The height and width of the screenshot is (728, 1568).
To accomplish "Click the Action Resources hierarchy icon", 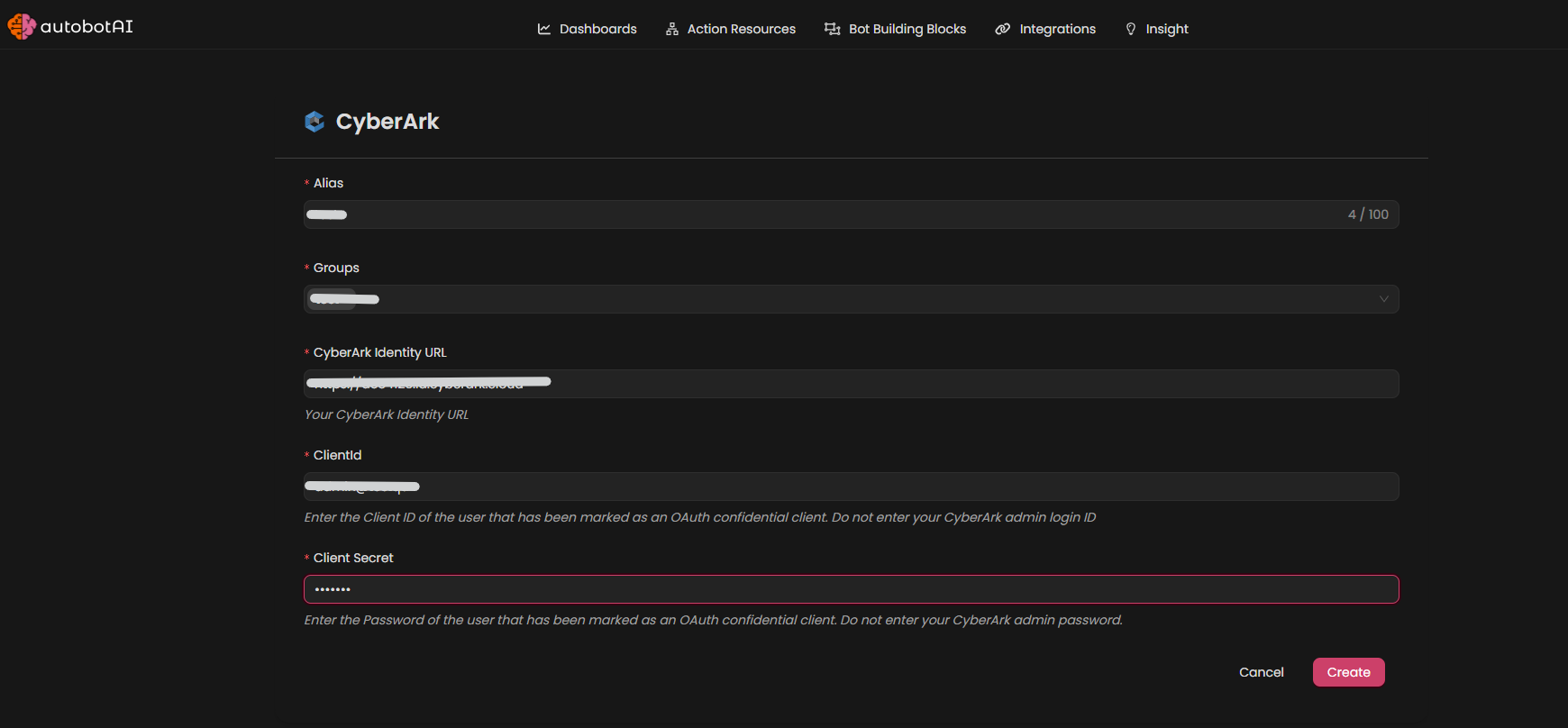I will [672, 29].
